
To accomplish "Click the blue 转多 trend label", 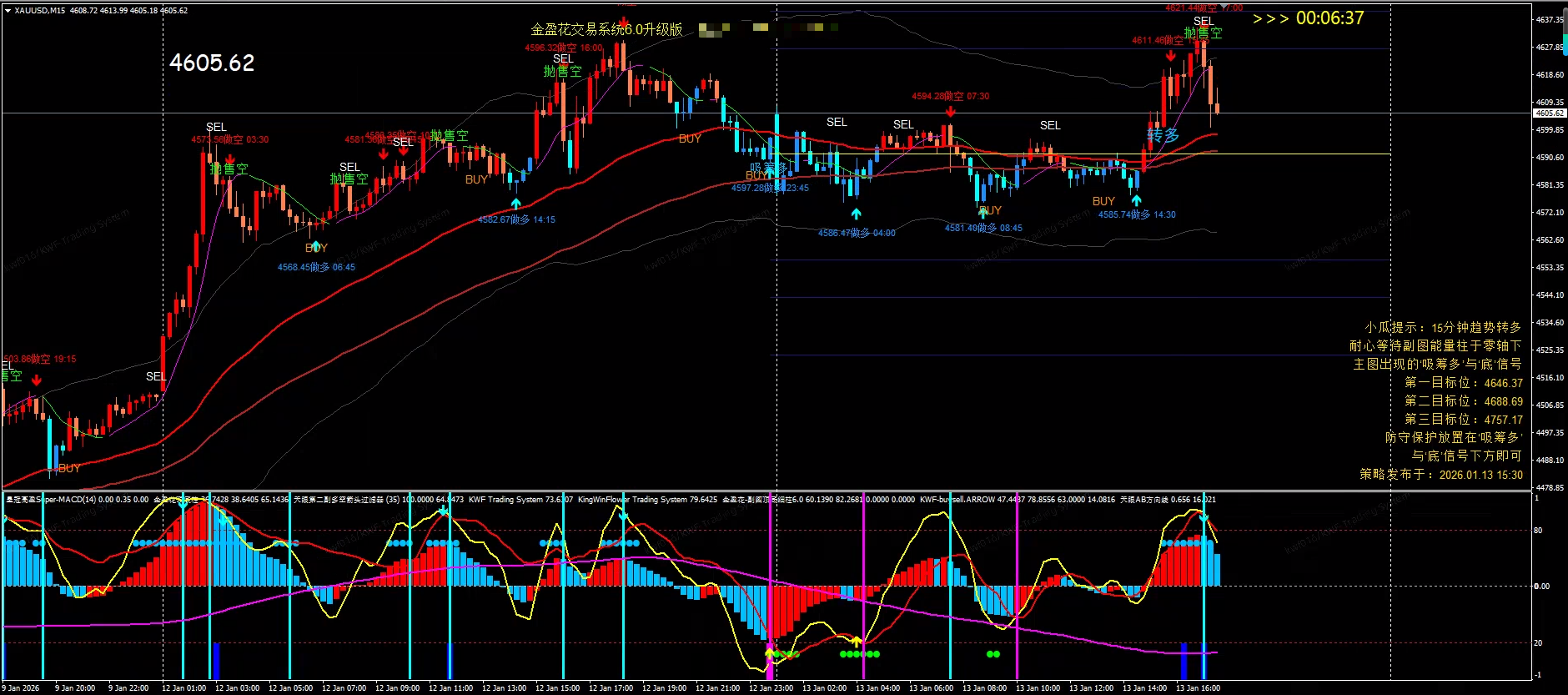I will pos(1163,135).
